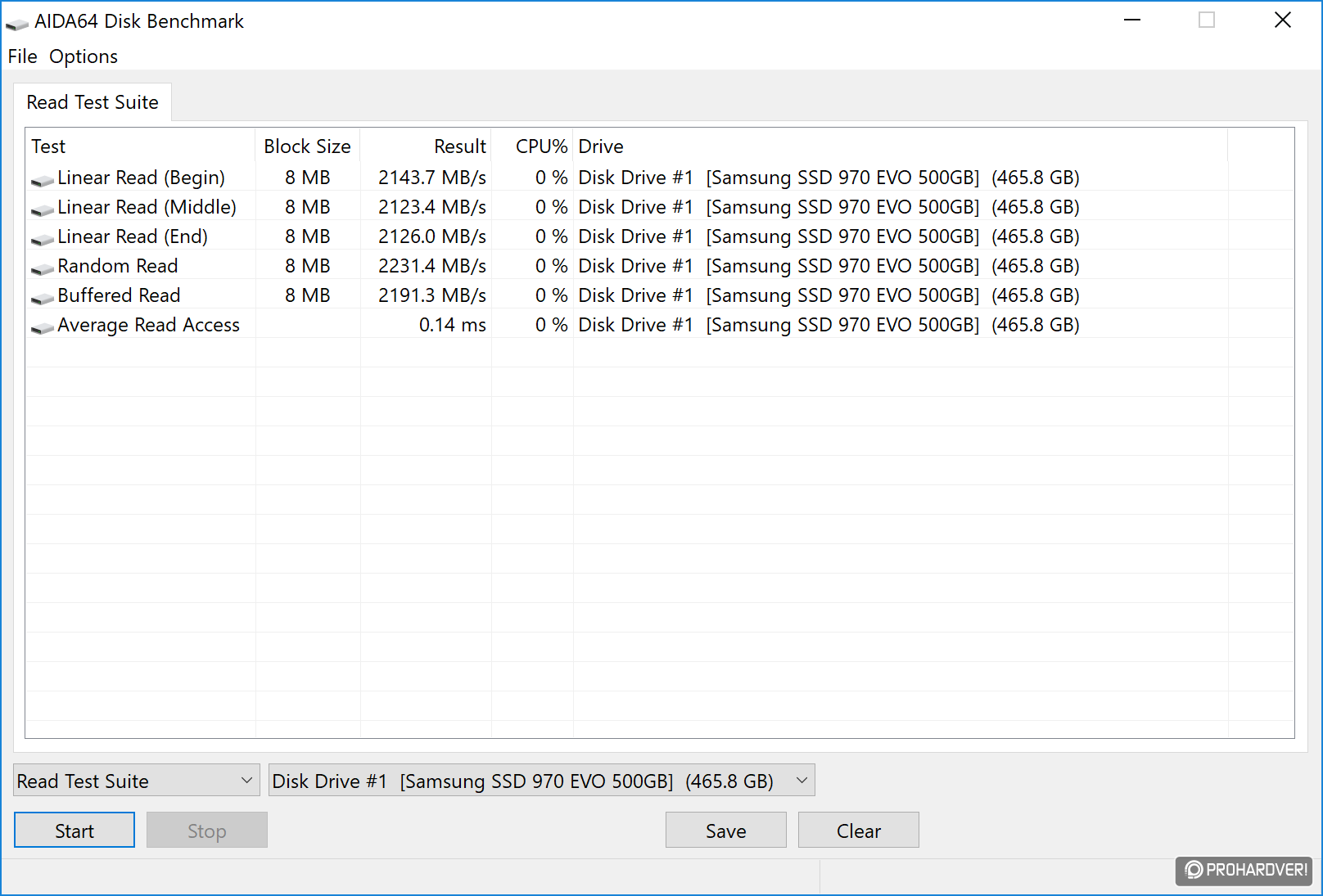Click the CPU% column header

click(532, 146)
